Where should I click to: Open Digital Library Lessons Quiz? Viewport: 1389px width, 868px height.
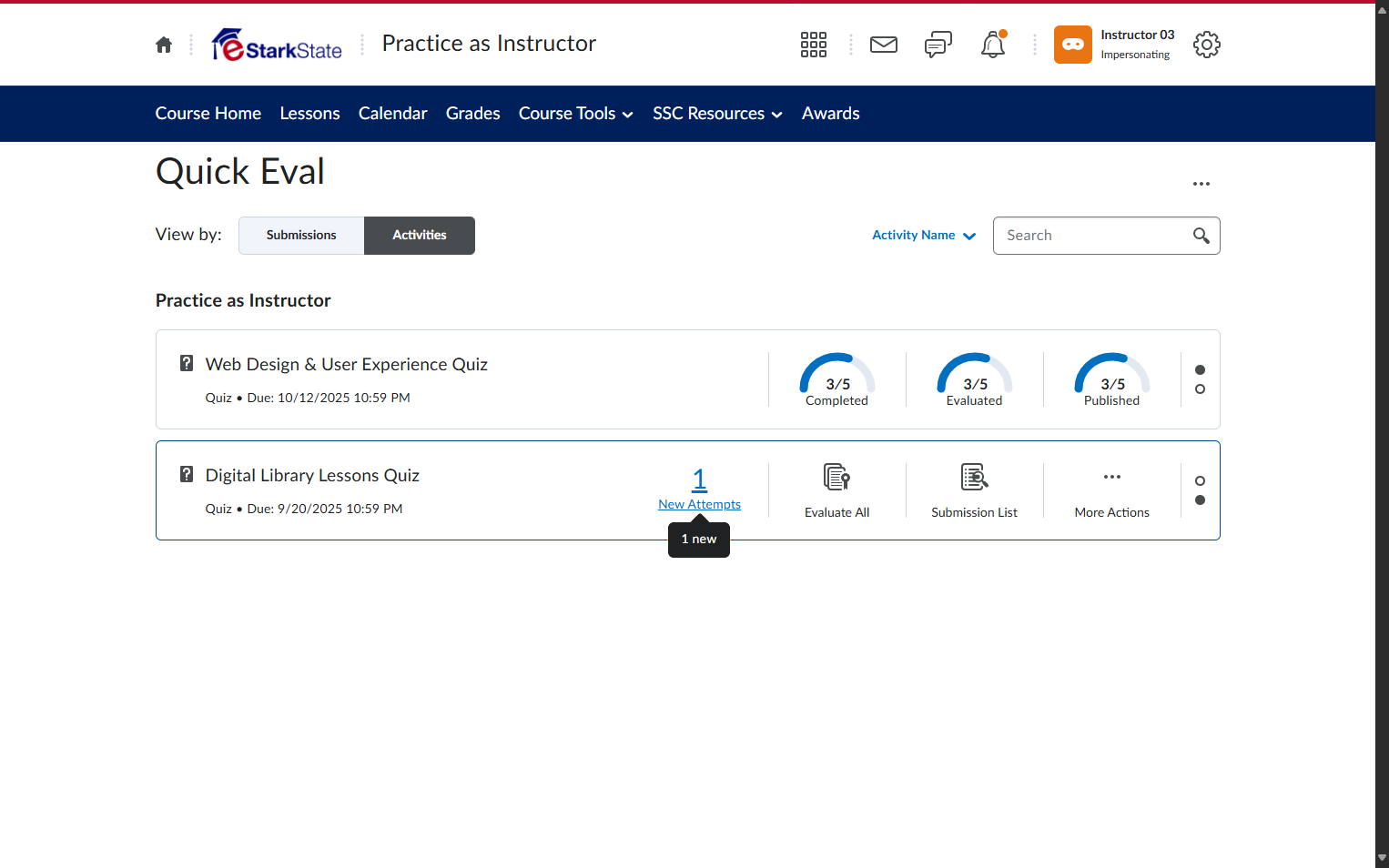coord(312,475)
